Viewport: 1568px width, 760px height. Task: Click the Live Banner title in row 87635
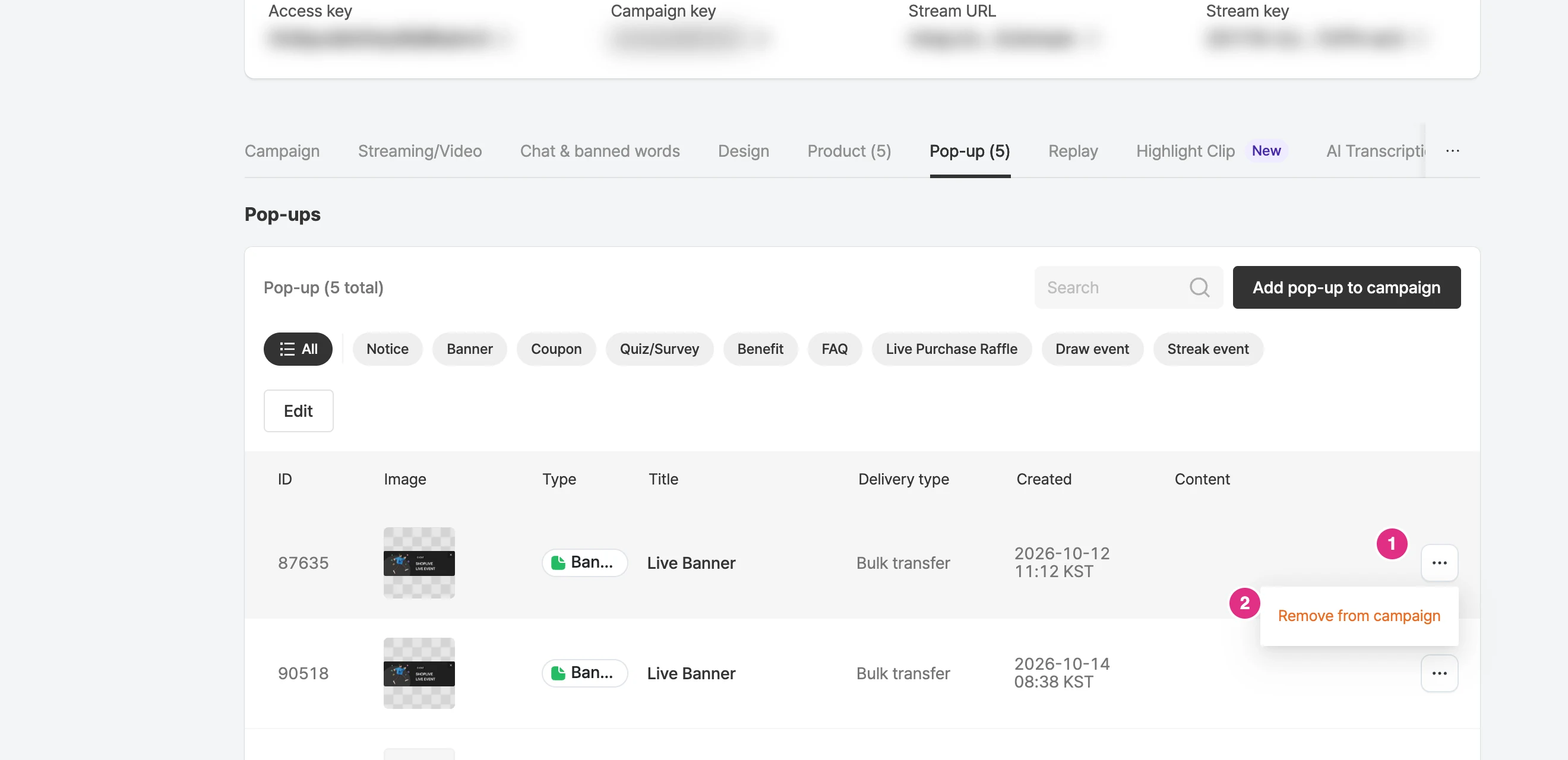pyautogui.click(x=691, y=563)
